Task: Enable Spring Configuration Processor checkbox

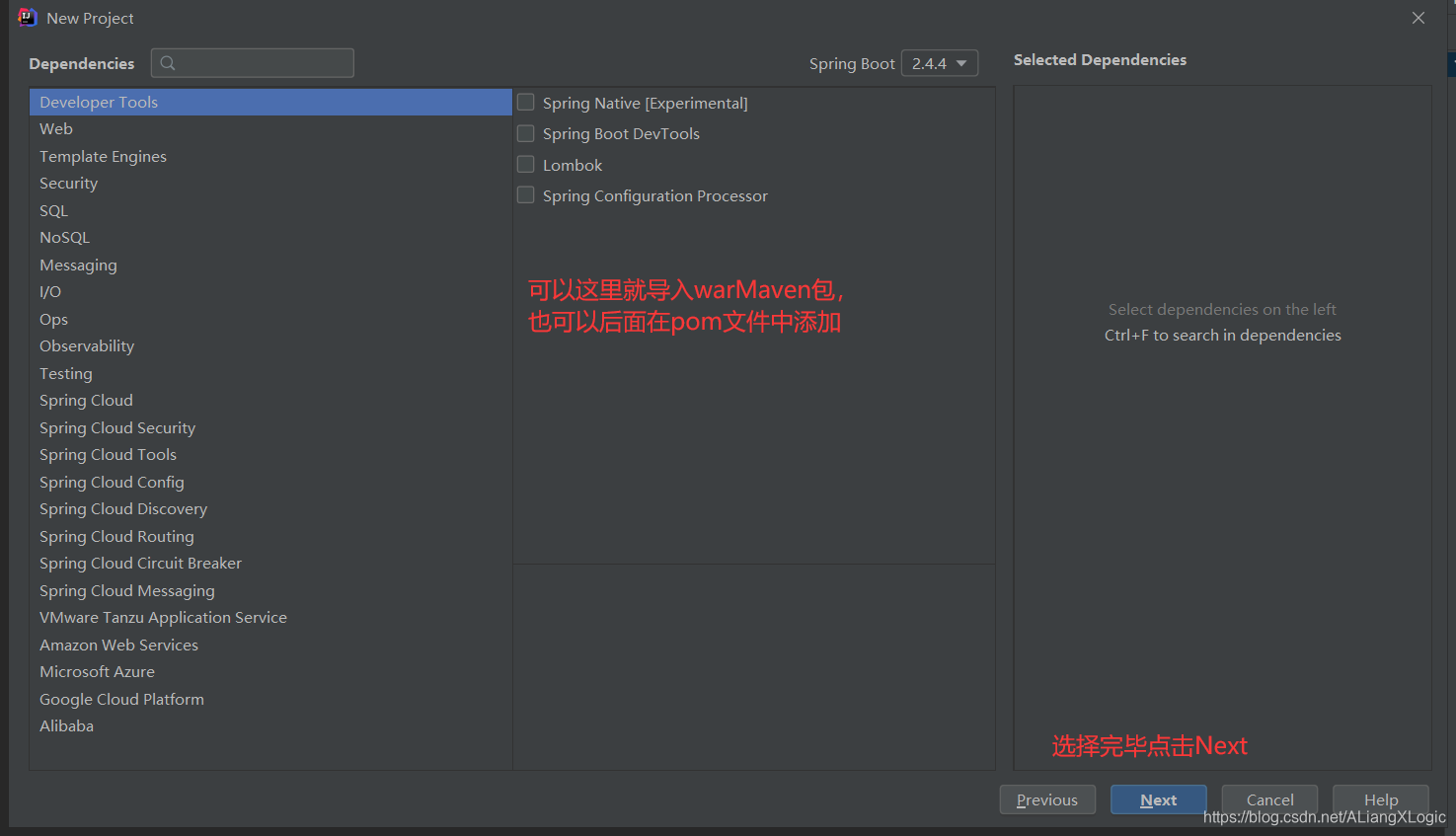Action: tap(526, 195)
